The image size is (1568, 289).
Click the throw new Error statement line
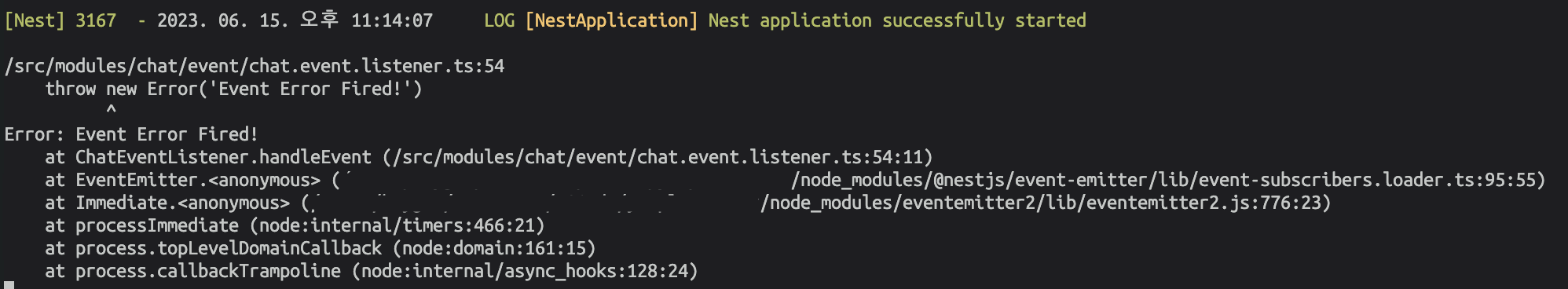pyautogui.click(x=233, y=89)
